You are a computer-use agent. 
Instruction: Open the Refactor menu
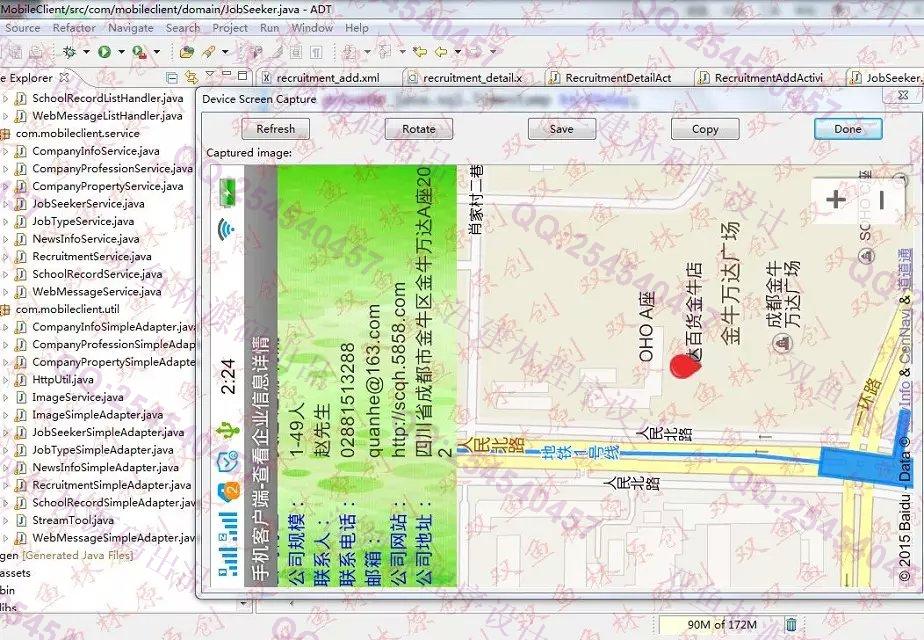pyautogui.click(x=74, y=28)
